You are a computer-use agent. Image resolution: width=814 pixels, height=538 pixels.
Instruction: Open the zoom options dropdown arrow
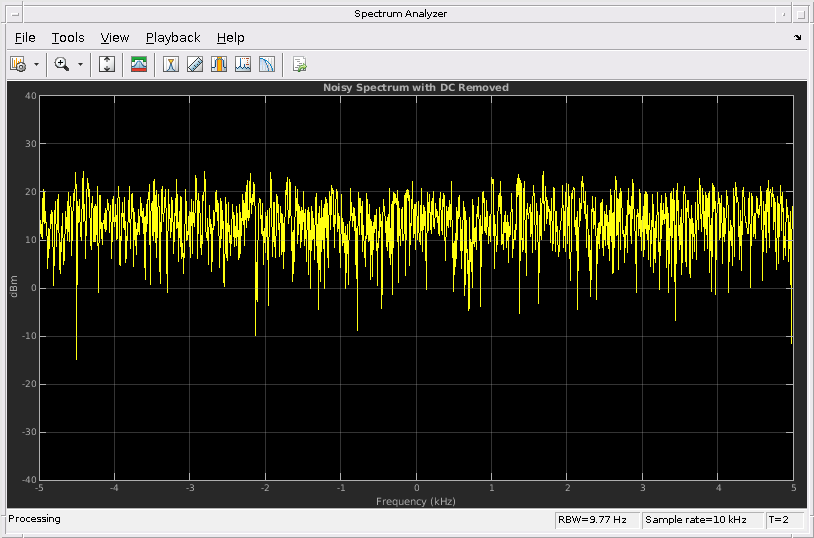click(80, 64)
